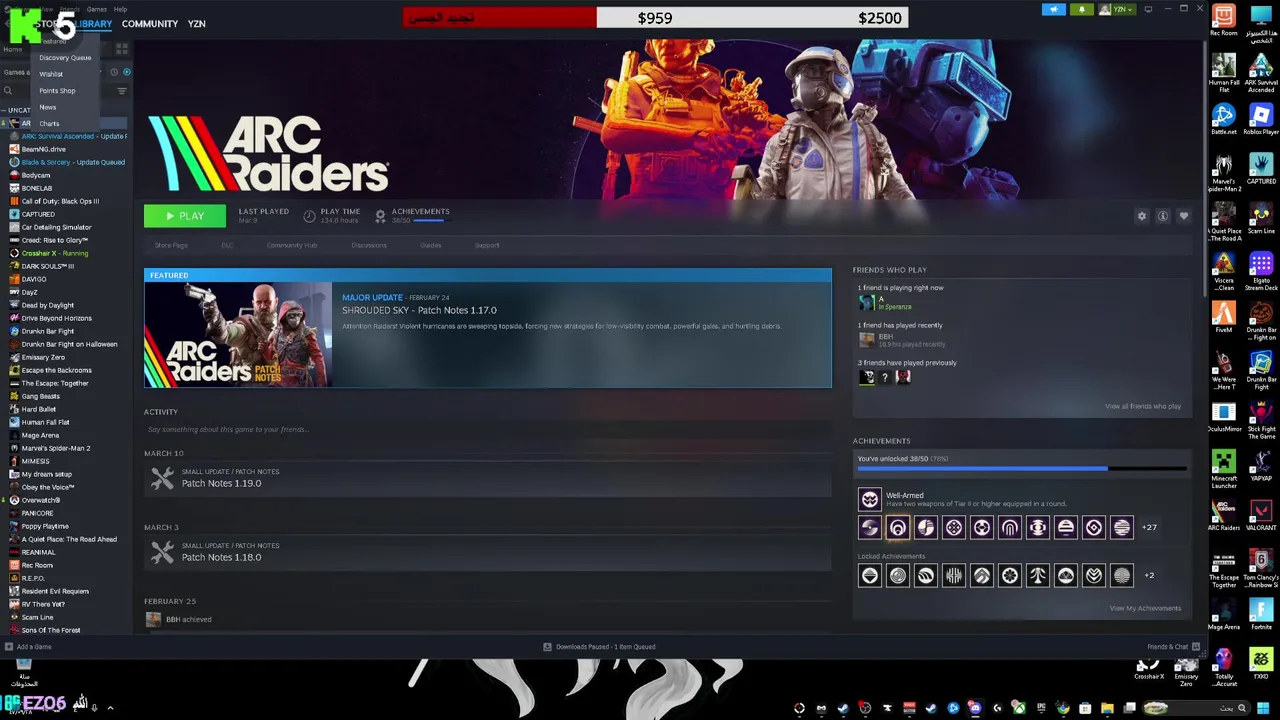Open the Well-Armed achievement icon
The width and height of the screenshot is (1280, 720).
click(x=870, y=499)
